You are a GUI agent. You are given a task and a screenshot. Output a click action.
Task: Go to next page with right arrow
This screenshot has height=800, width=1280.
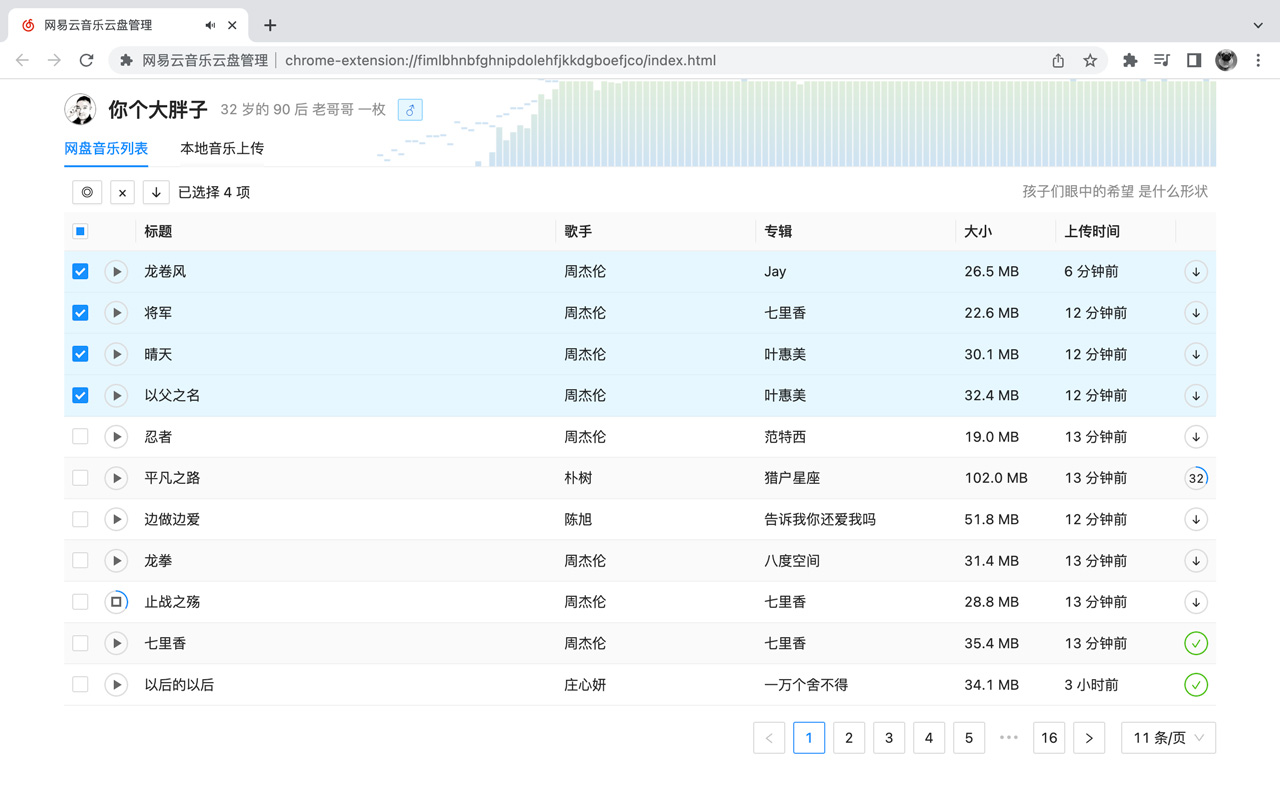[1089, 738]
